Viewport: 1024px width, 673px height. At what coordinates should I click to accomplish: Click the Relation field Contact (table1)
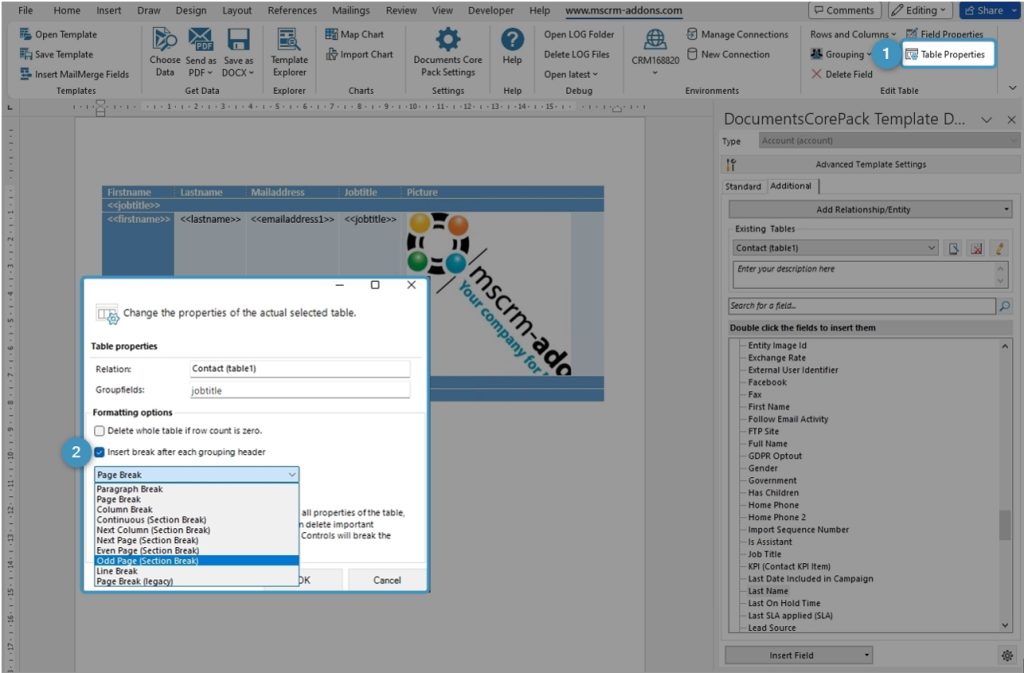pyautogui.click(x=300, y=369)
